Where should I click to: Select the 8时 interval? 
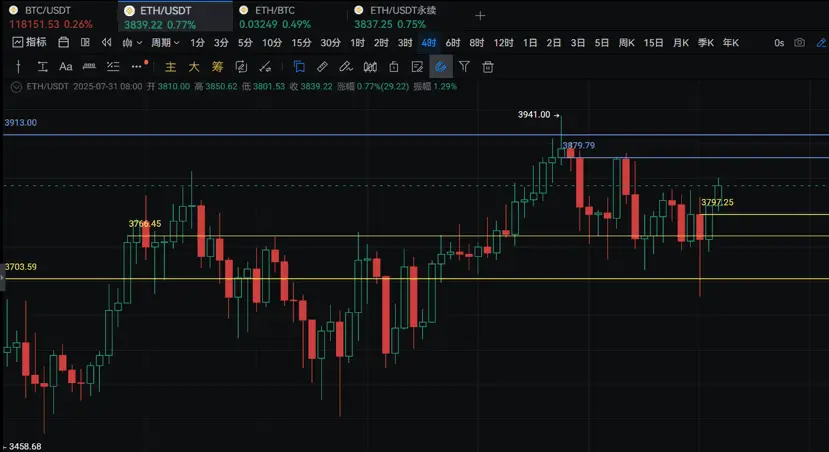tap(476, 43)
